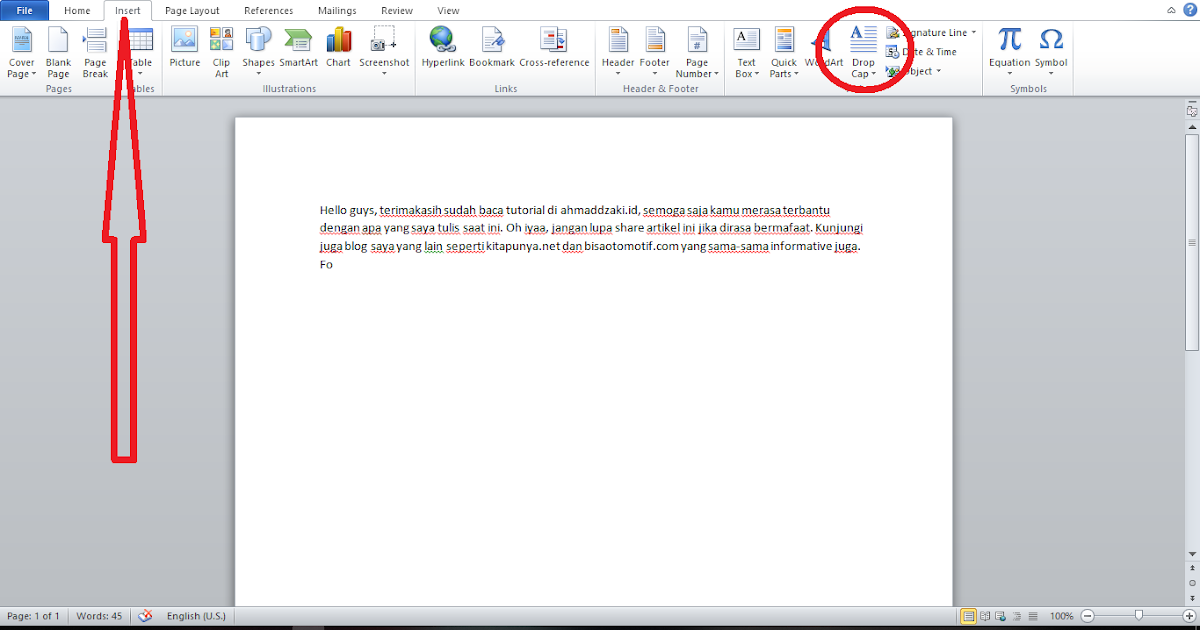Click the 100% zoom level button
The width and height of the screenshot is (1200, 630).
(1061, 616)
